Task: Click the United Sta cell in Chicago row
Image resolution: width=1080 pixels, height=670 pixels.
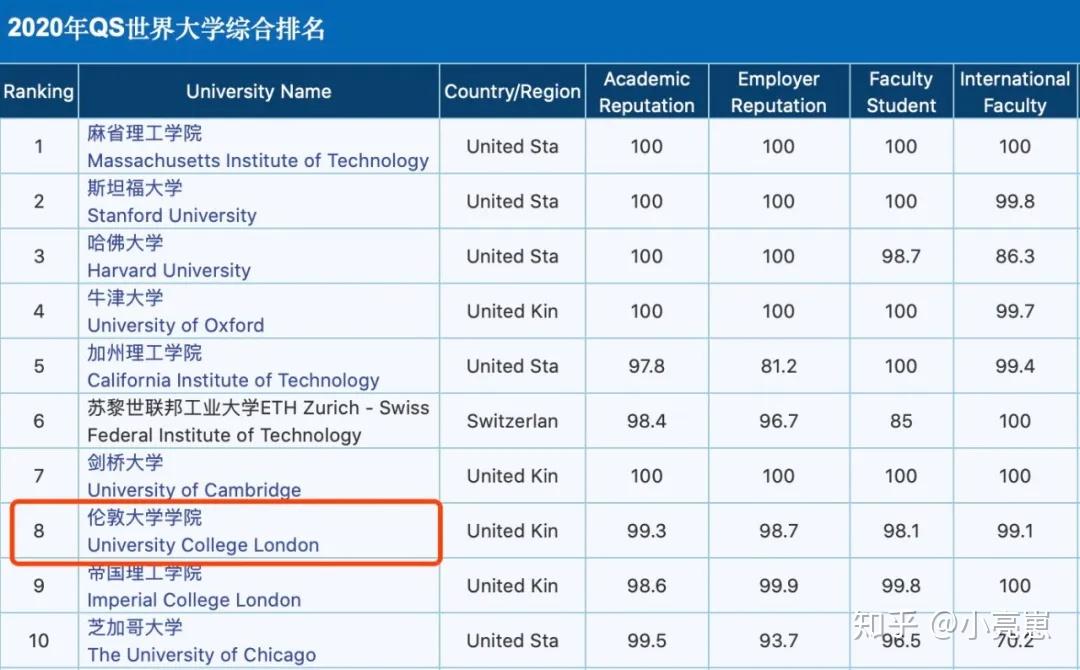Action: coord(512,641)
